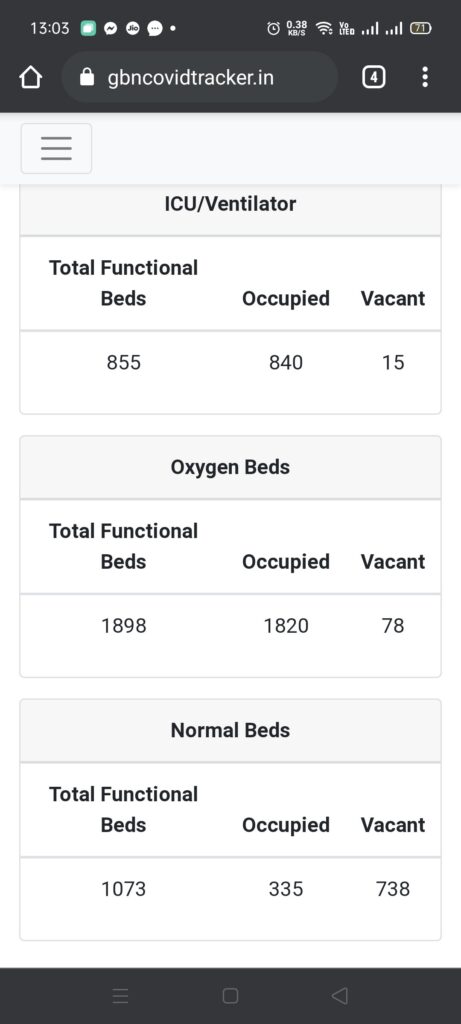Viewport: 461px width, 1024px height.
Task: Tap the Oxygen Beds occupied value 1820
Action: (286, 626)
